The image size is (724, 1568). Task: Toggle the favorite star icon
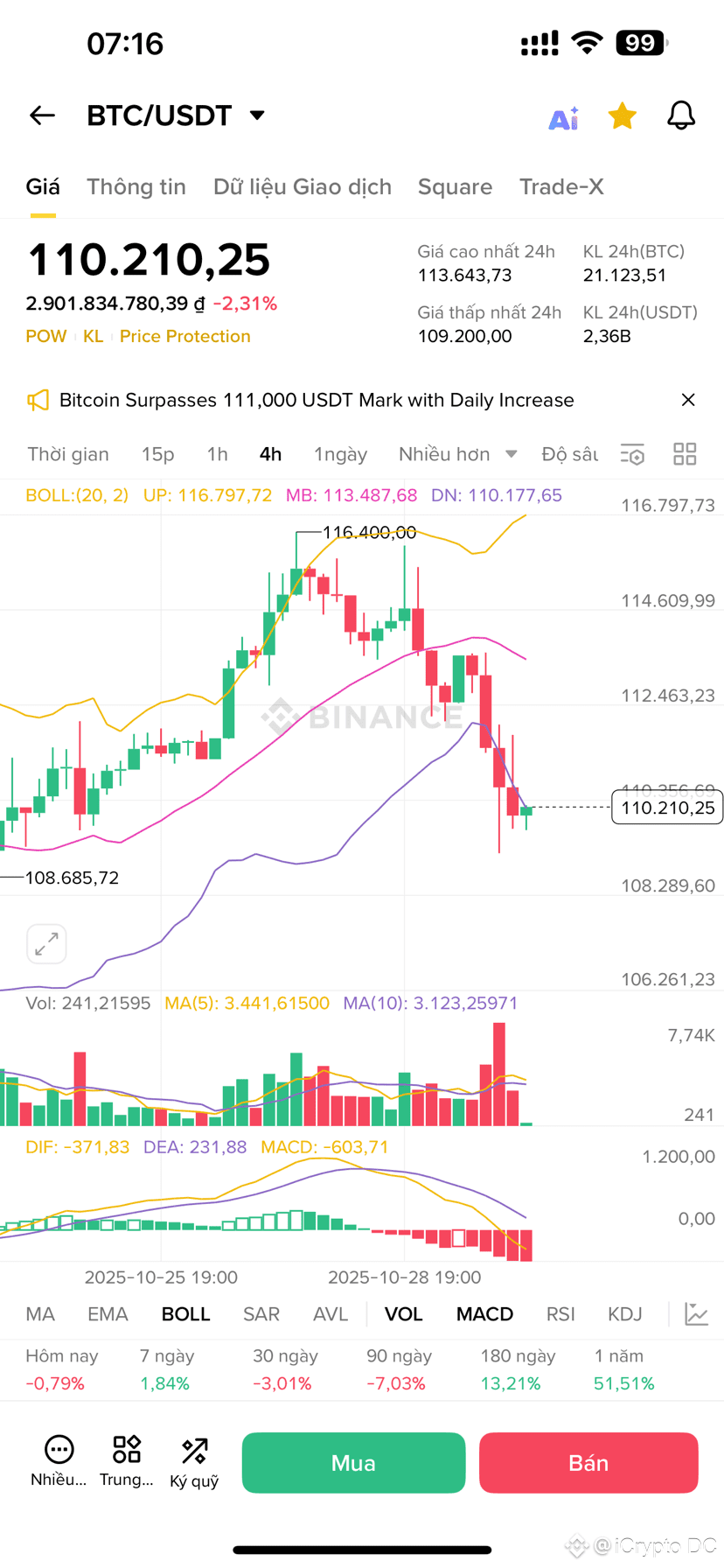click(622, 115)
